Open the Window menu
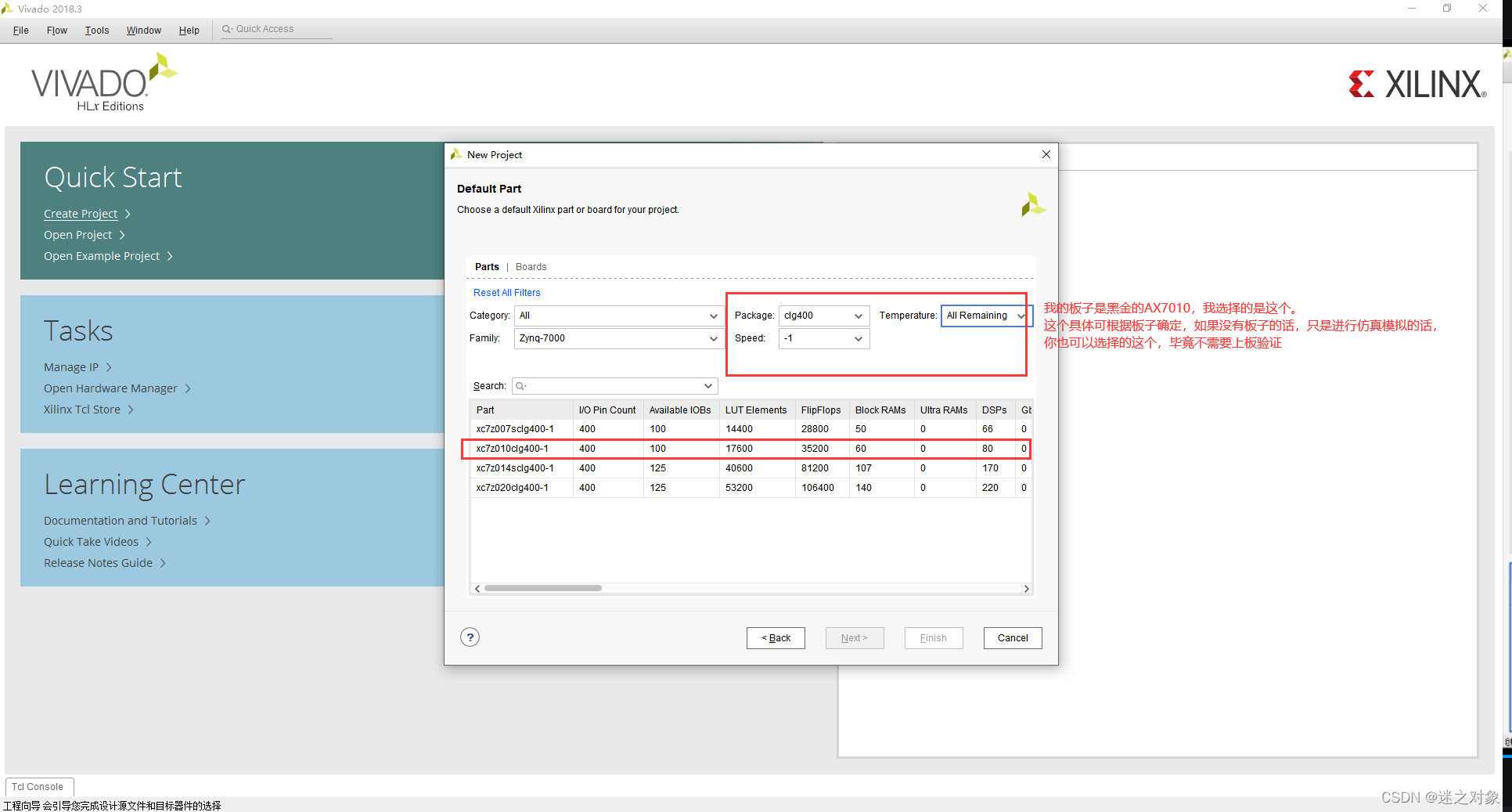1512x812 pixels. click(144, 31)
